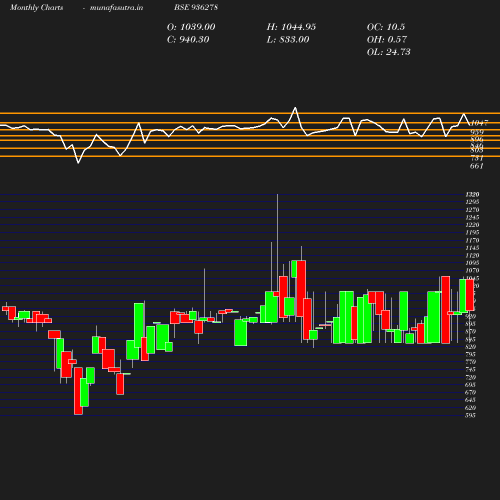Click the "OC: 10.5" reading
This screenshot has height=500, width=500.
tap(386, 27)
